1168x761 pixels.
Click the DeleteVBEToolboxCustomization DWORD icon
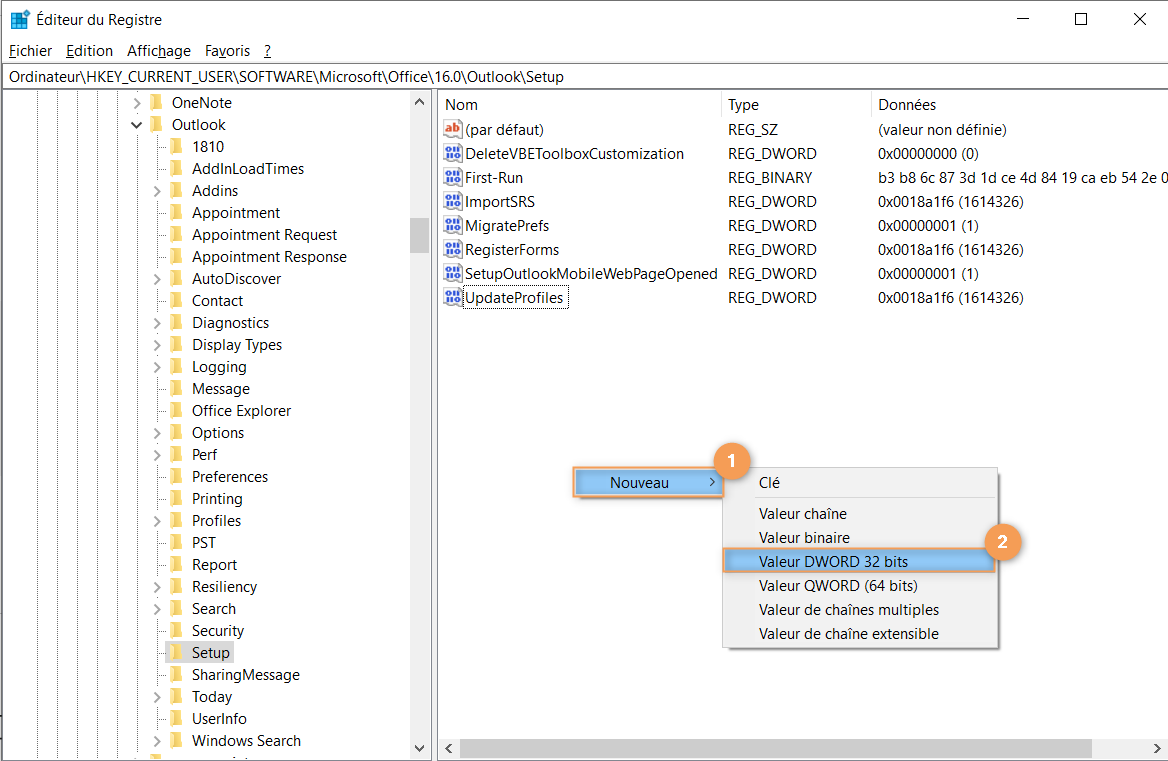click(452, 153)
